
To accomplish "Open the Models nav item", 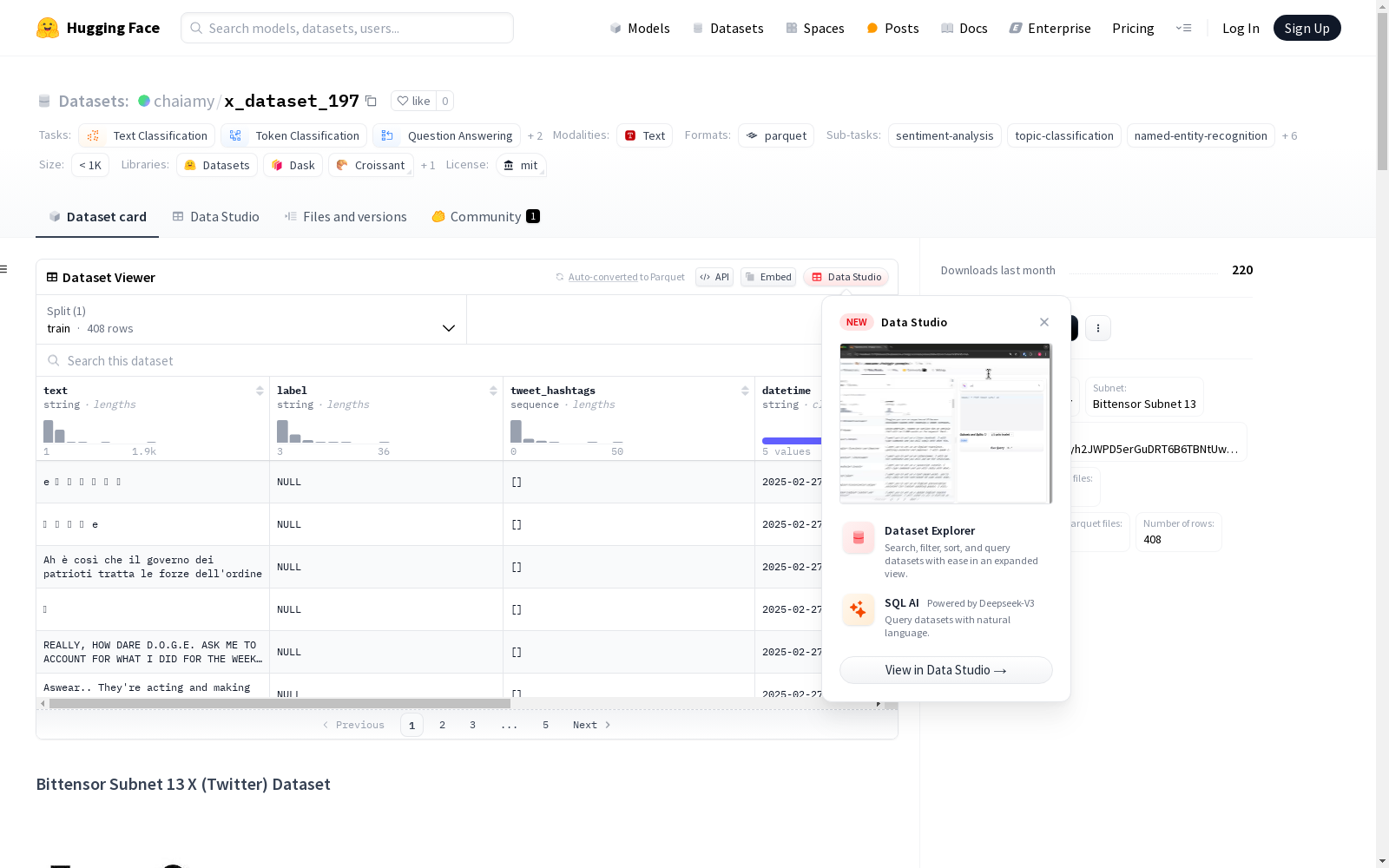I will tap(640, 28).
